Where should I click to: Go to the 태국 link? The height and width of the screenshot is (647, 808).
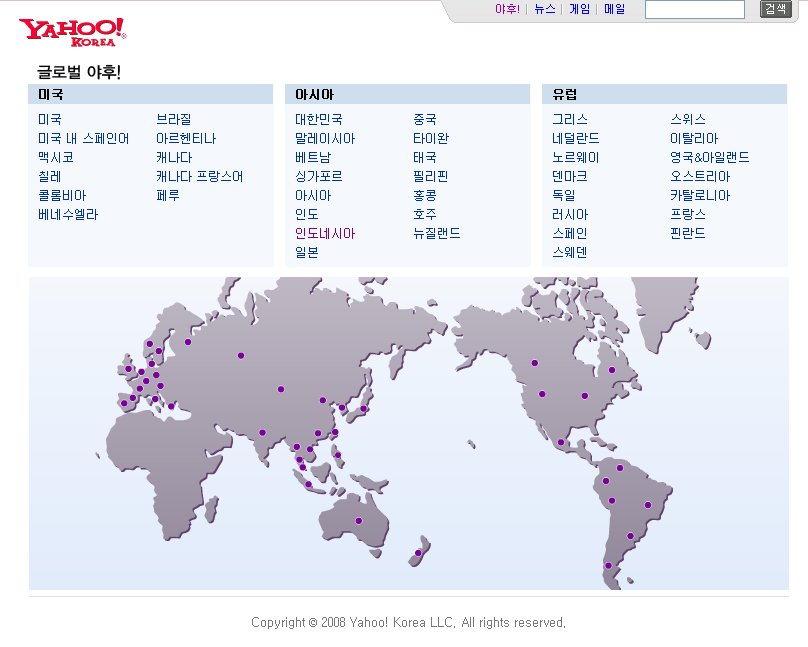click(x=425, y=158)
